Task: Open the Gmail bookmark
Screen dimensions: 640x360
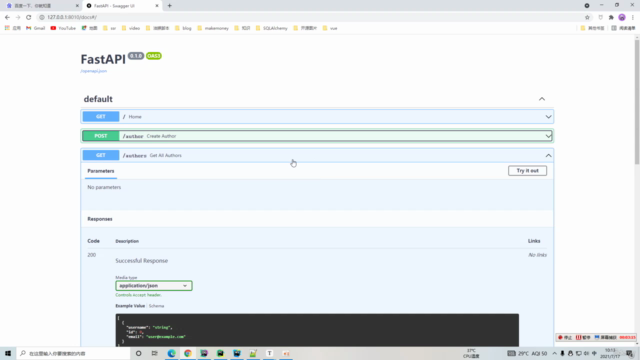Action: (36, 28)
